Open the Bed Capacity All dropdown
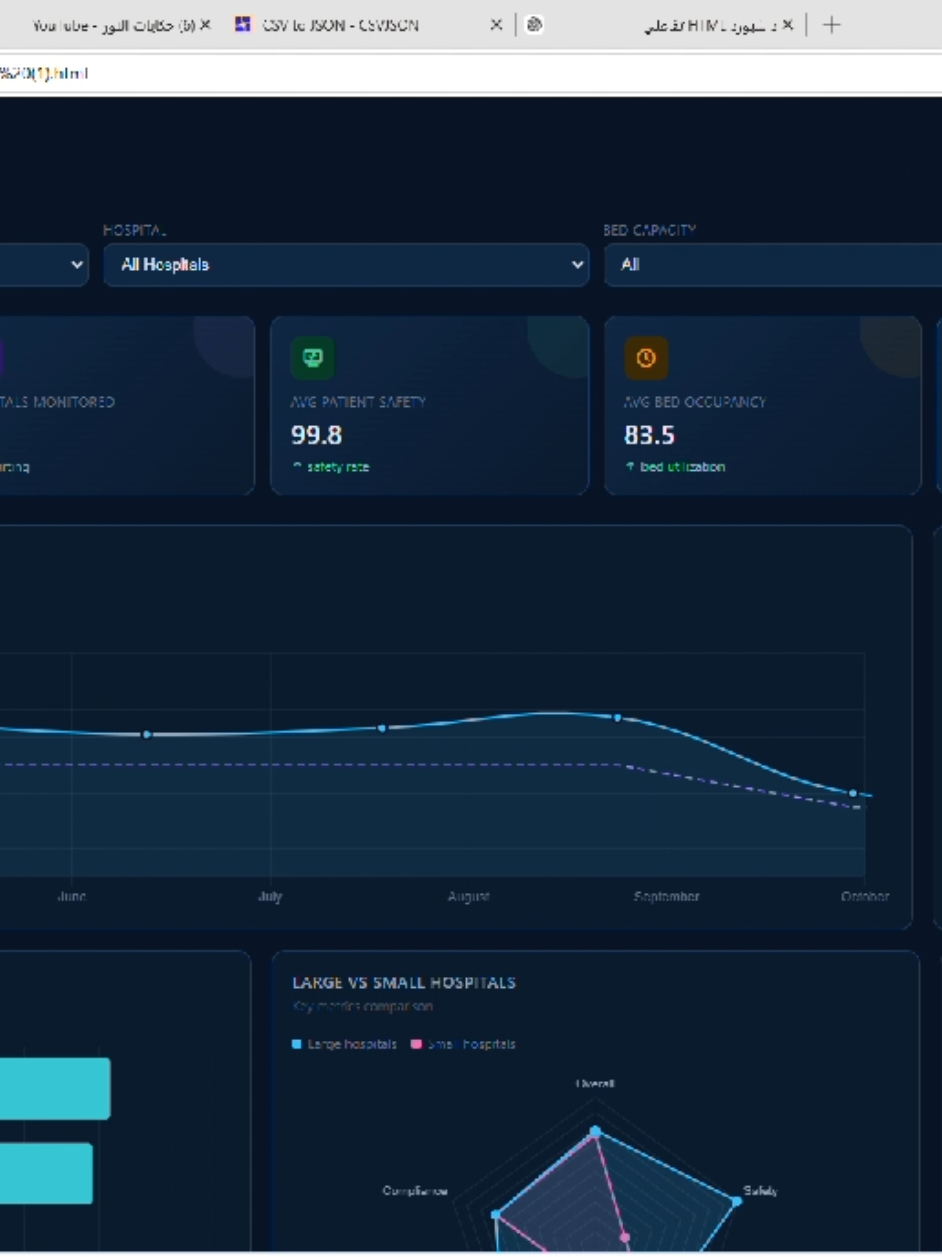Viewport: 942px width, 1257px height. pyautogui.click(x=773, y=265)
